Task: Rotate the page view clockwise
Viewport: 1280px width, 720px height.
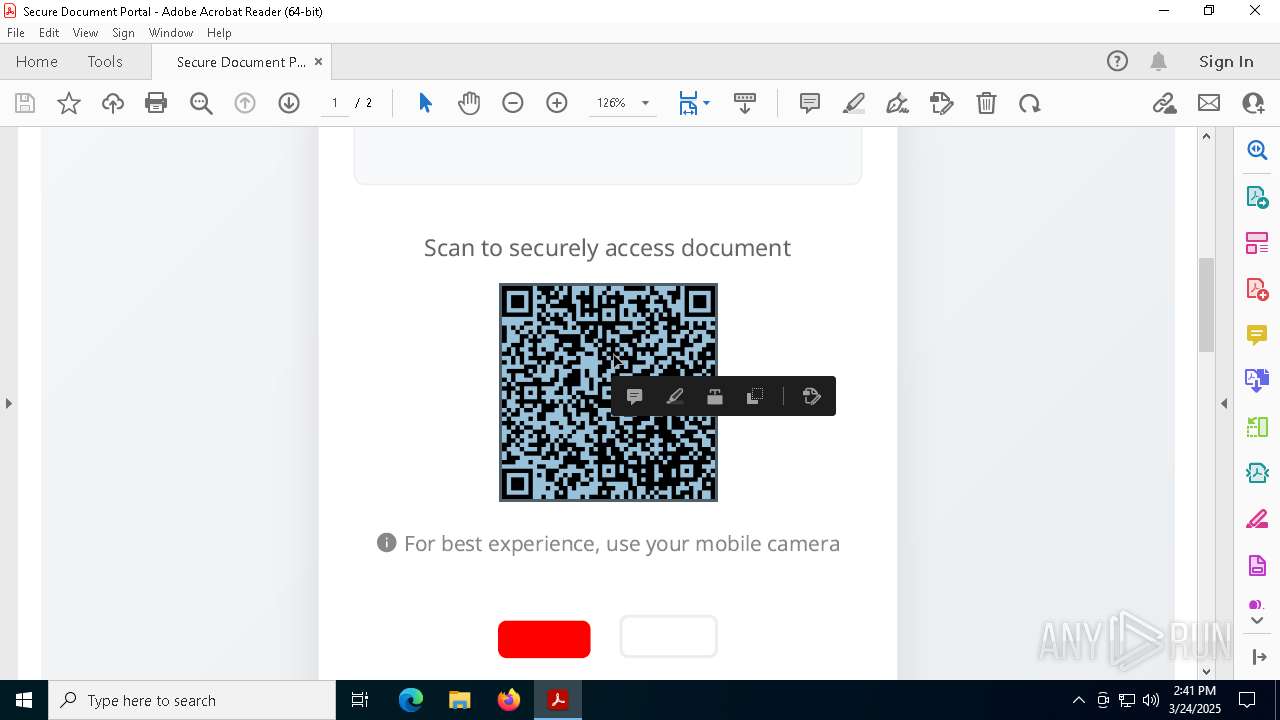Action: click(x=1030, y=103)
